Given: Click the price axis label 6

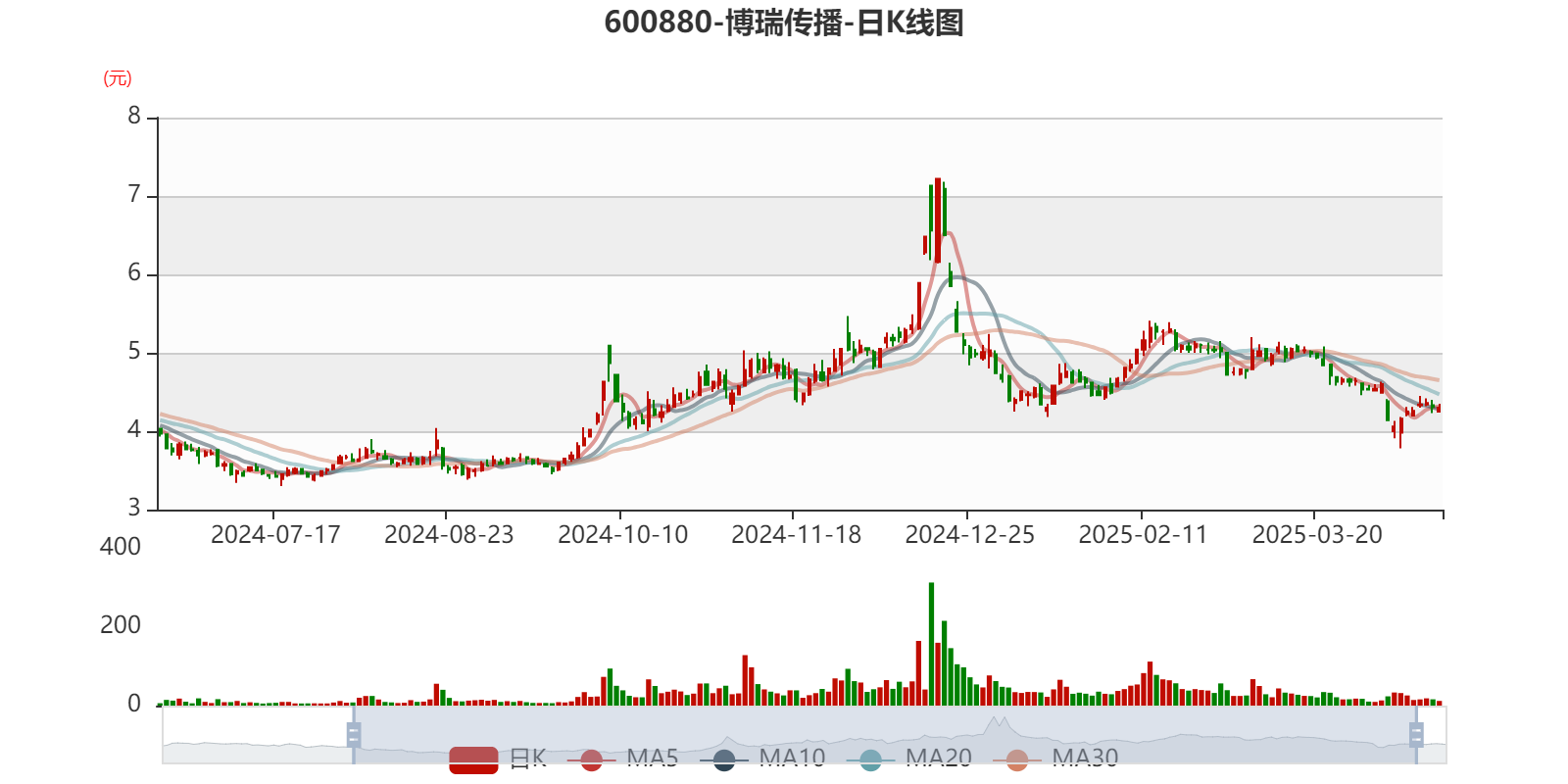Looking at the screenshot, I should [134, 273].
